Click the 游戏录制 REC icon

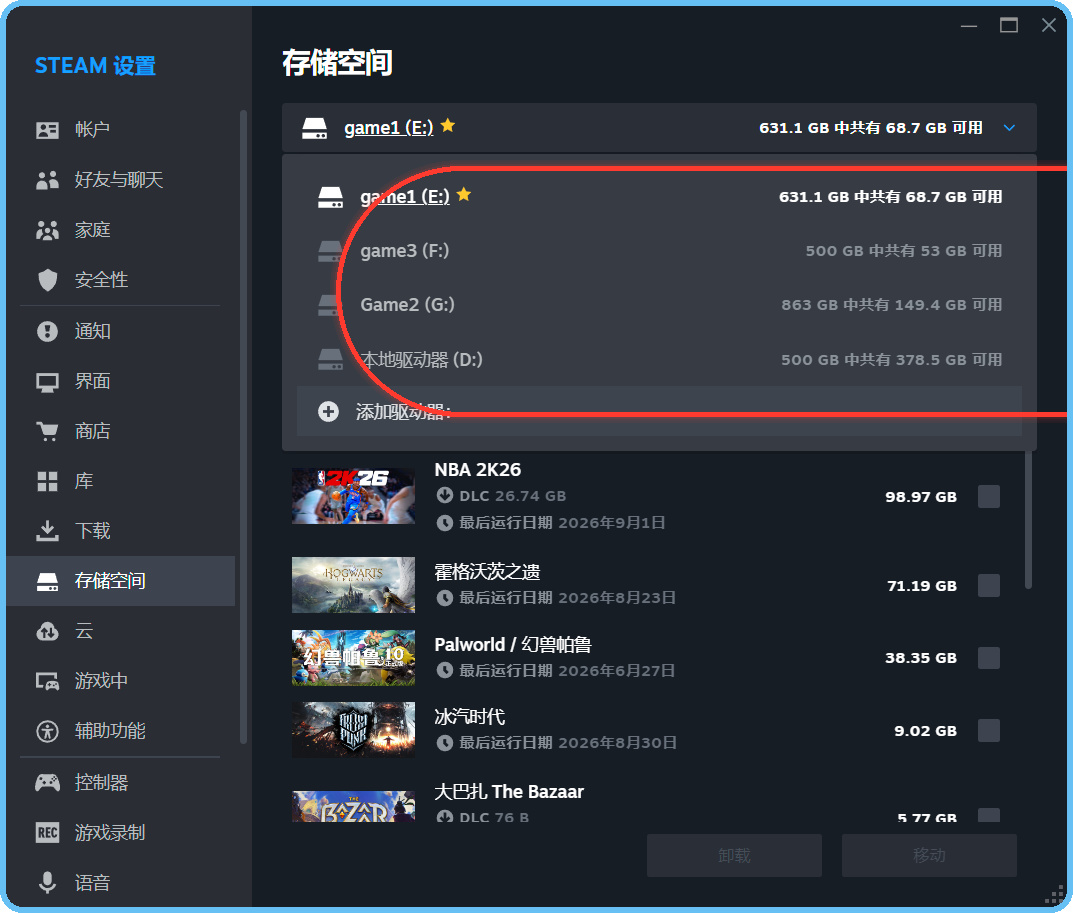tap(47, 832)
